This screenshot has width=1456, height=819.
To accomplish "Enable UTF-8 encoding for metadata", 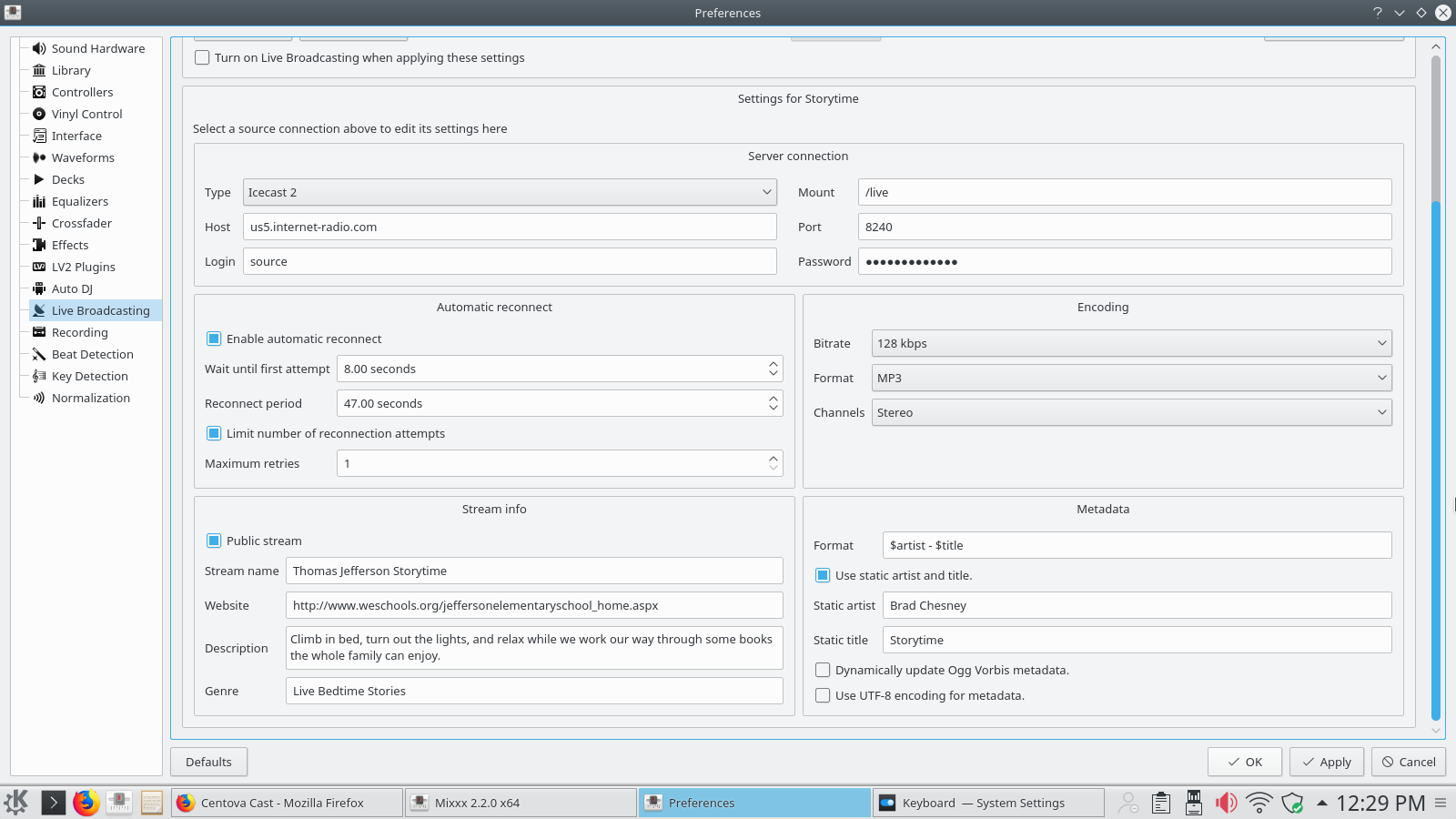I will point(823,695).
